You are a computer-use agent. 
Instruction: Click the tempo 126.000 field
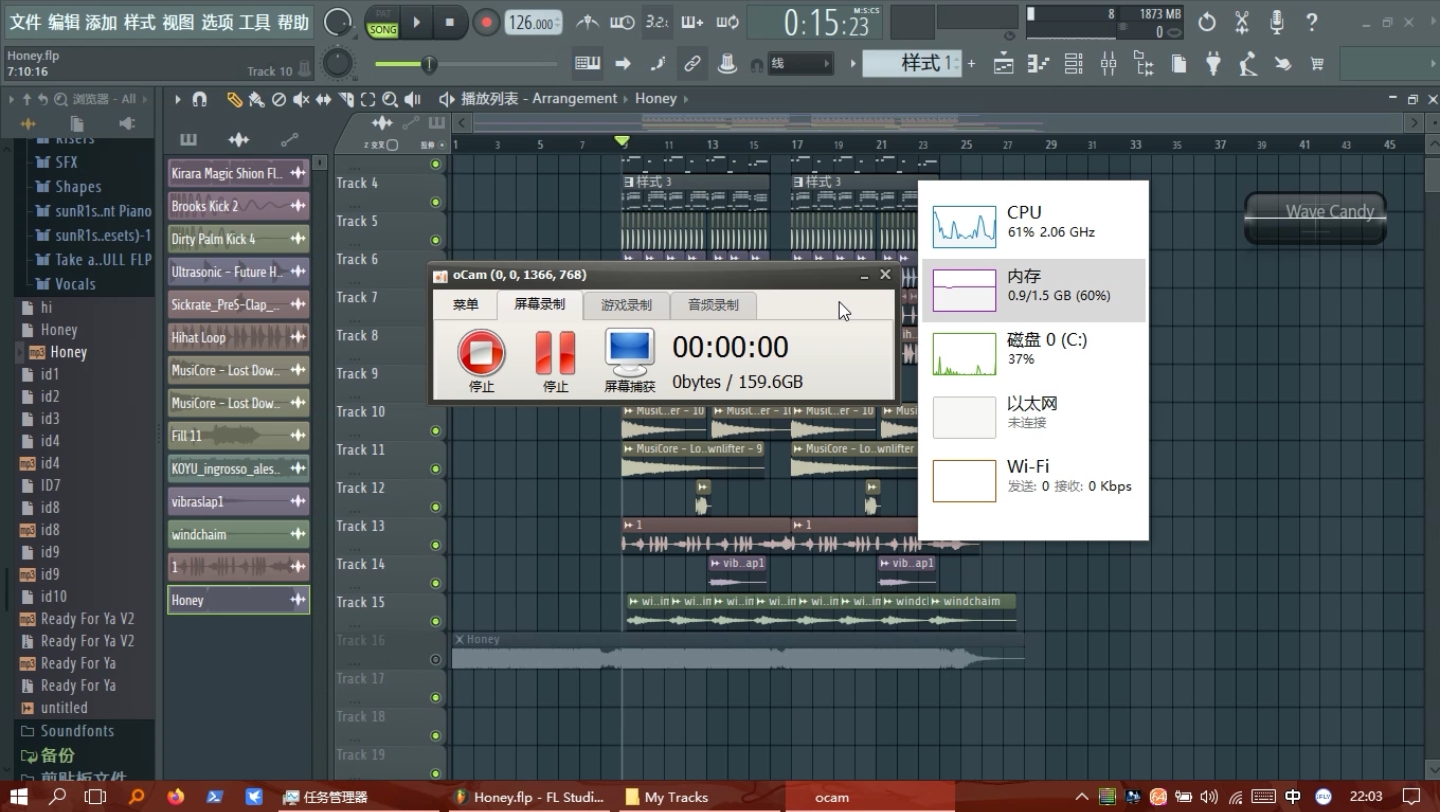click(532, 22)
